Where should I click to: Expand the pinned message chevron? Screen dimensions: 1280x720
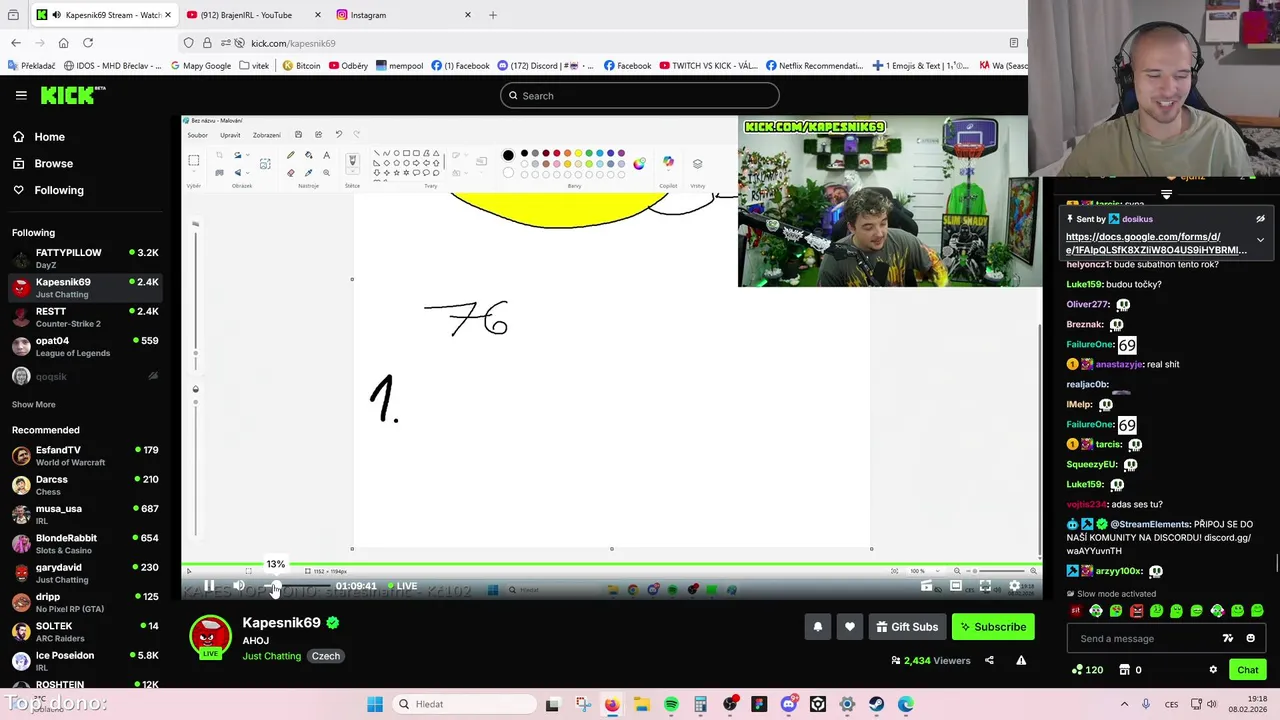1261,240
